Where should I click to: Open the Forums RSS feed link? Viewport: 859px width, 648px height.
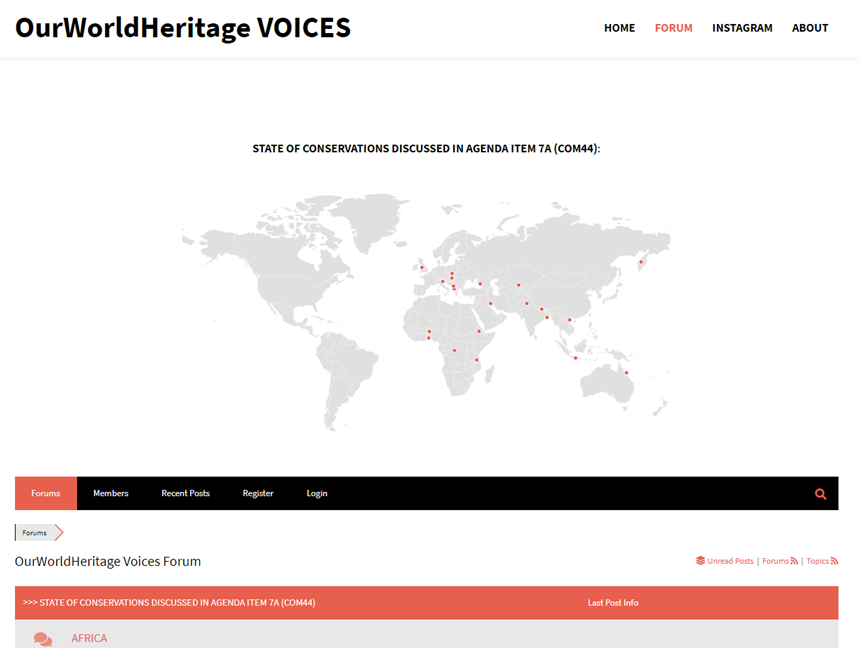(775, 561)
